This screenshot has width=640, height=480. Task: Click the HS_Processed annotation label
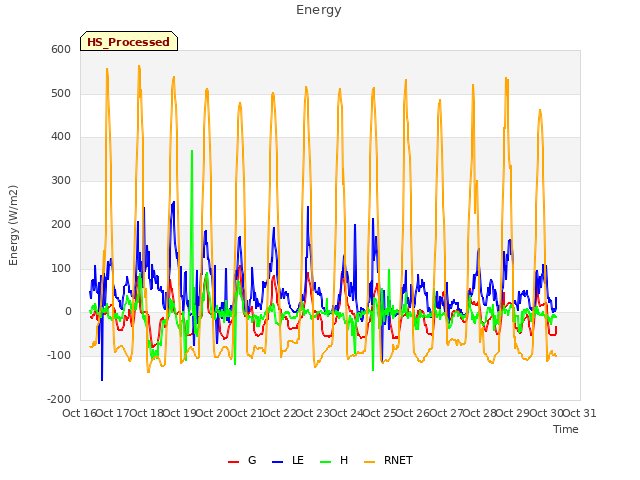coord(129,41)
